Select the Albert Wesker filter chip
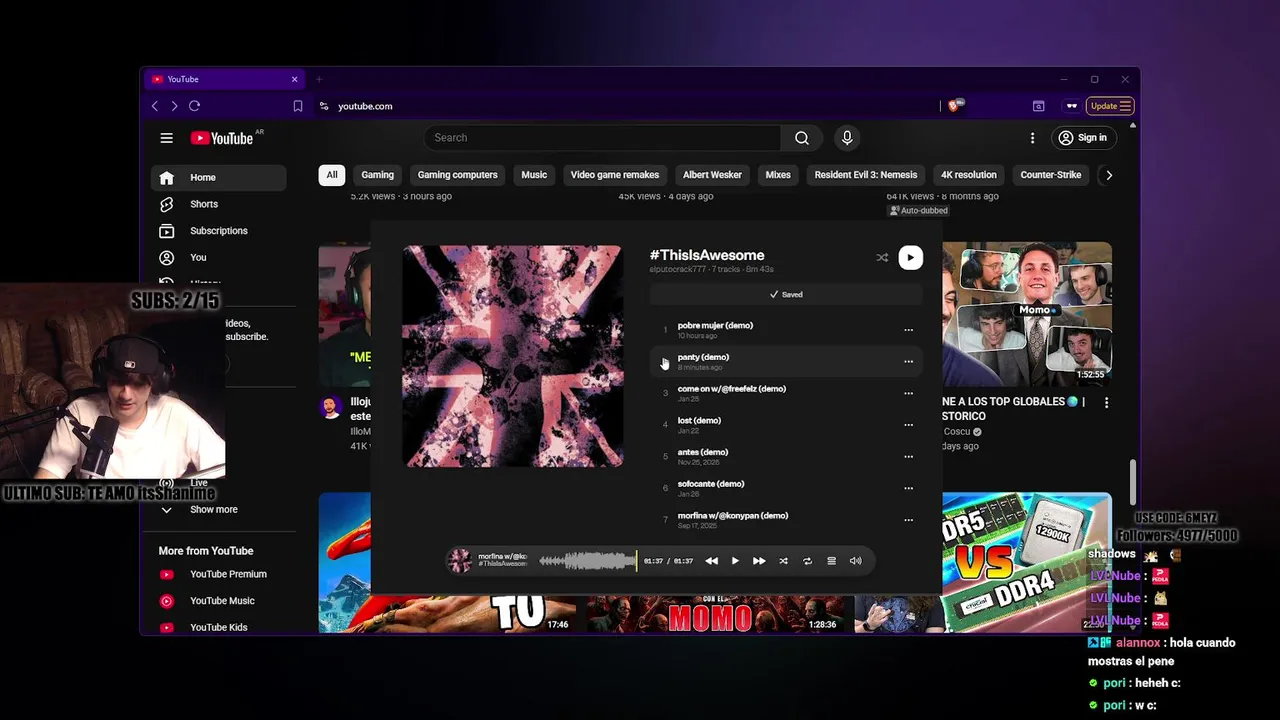1280x720 pixels. (x=712, y=175)
